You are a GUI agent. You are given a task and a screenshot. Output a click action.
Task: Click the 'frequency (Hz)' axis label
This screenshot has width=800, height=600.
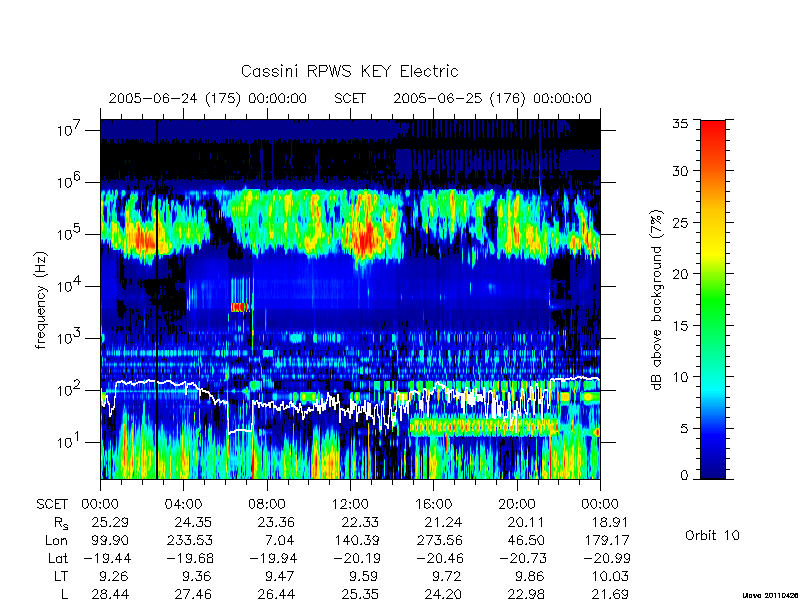[x=41, y=300]
